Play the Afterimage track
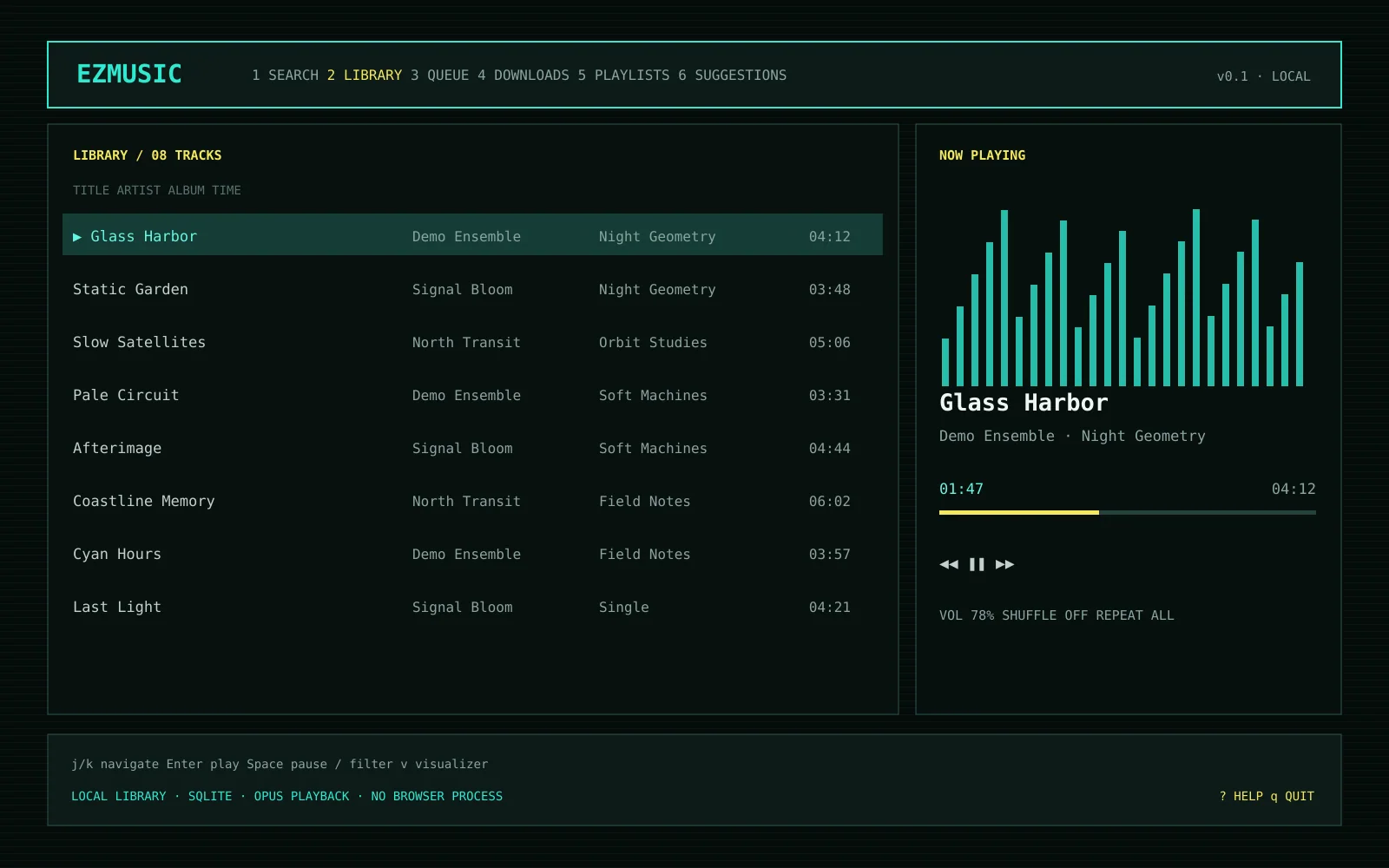 pyautogui.click(x=472, y=448)
